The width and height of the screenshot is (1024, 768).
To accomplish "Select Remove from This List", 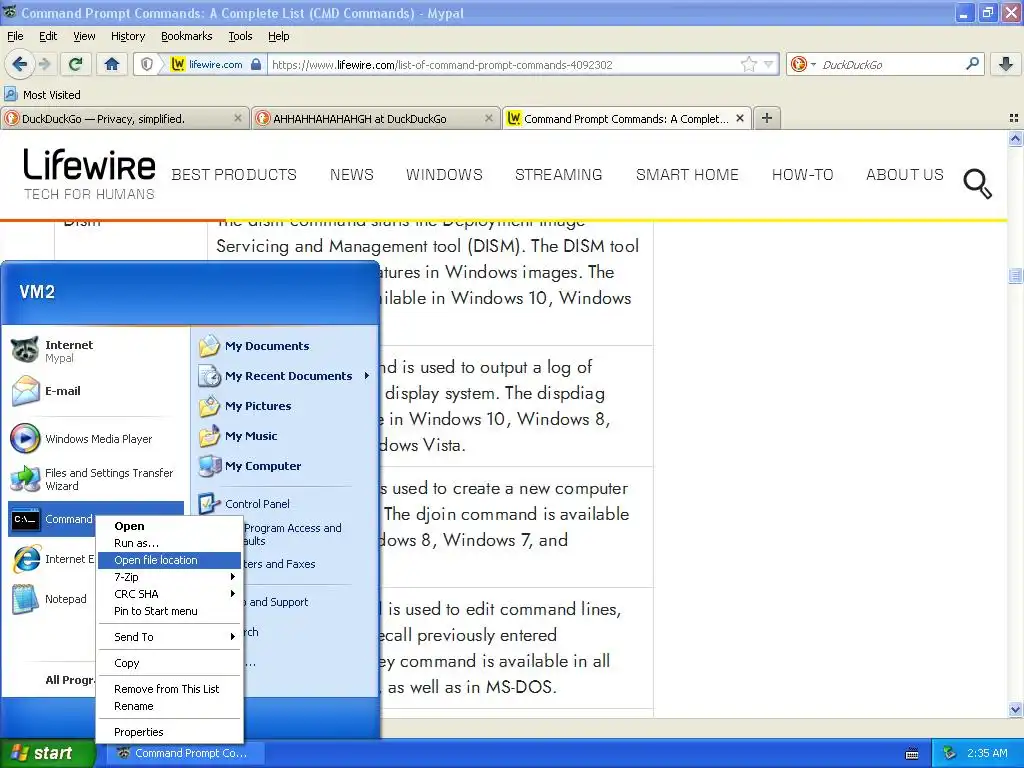I will pyautogui.click(x=169, y=689).
